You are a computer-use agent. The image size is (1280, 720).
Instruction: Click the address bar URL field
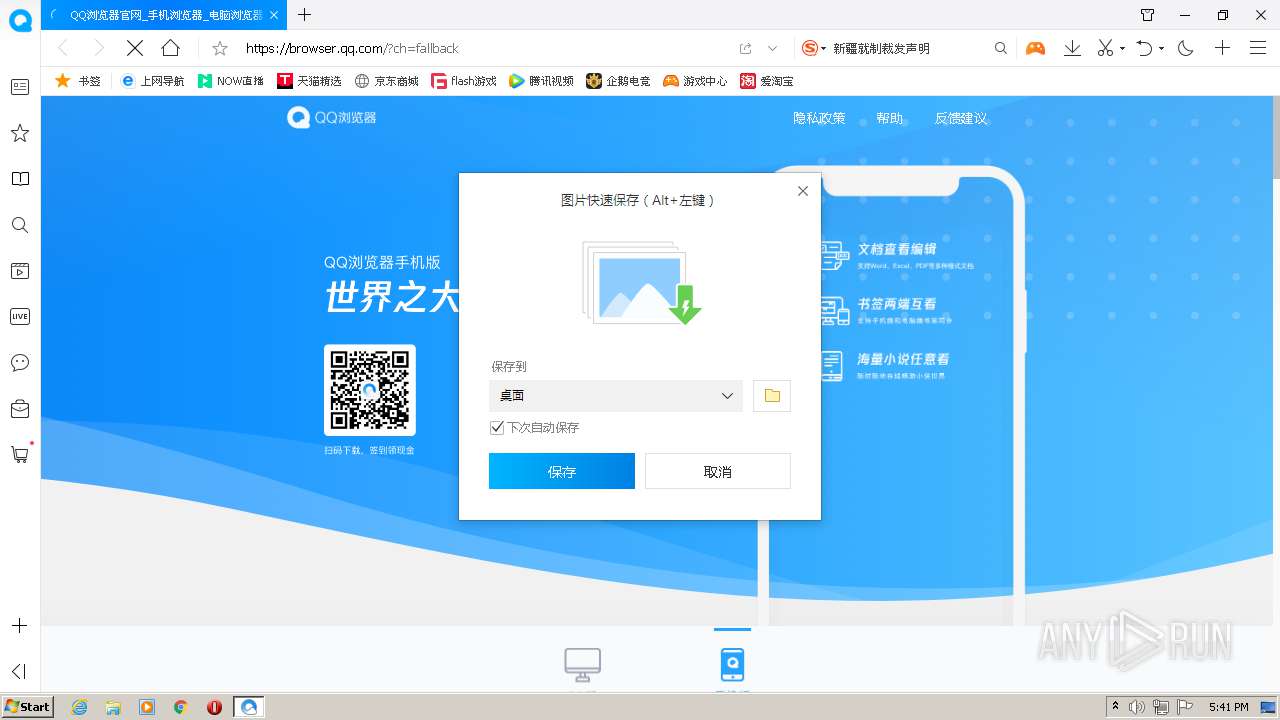coord(485,48)
